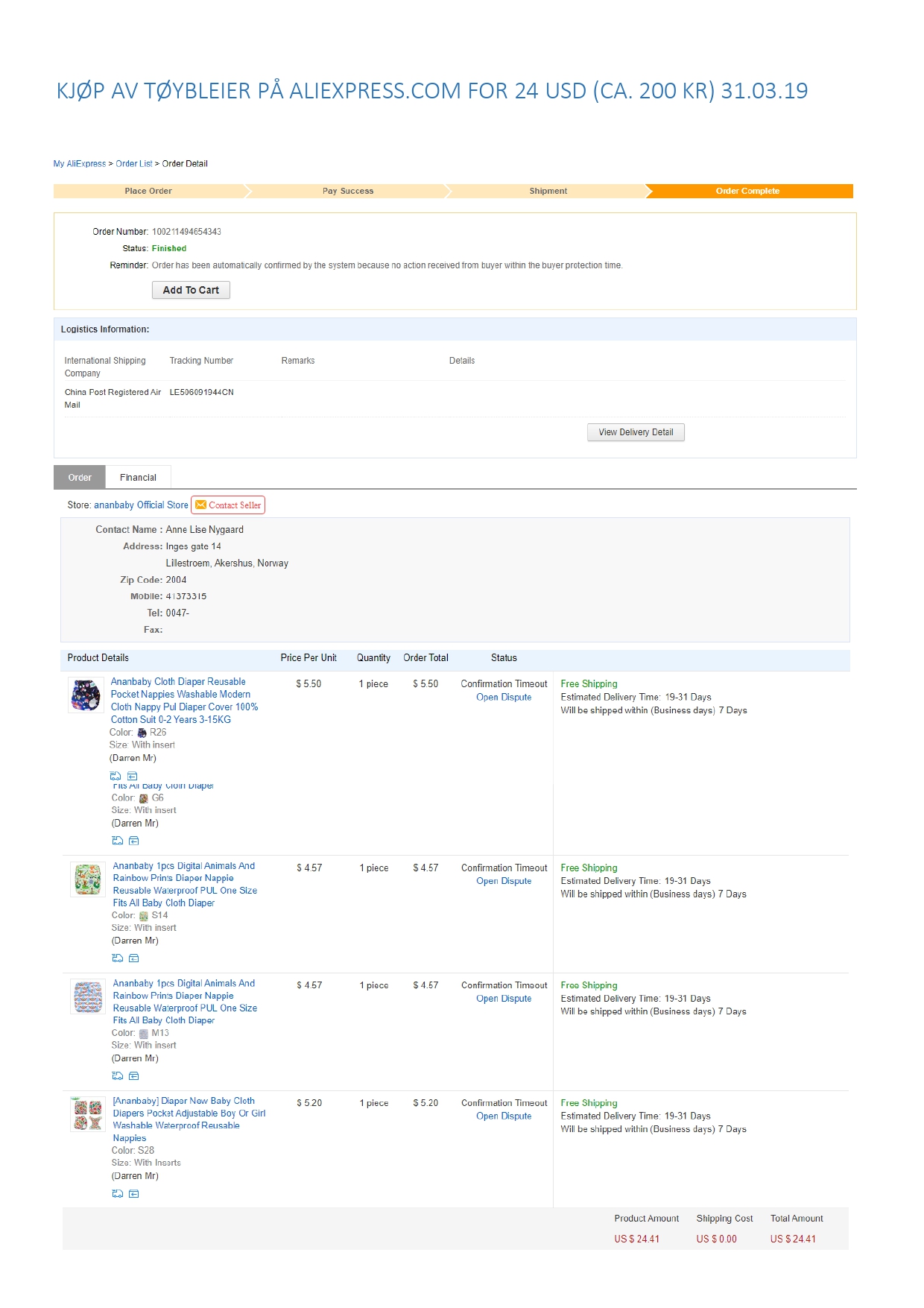Click Free Shipping text for the $5.20 item
Viewport: 924px width, 1308px height.
589,1103
